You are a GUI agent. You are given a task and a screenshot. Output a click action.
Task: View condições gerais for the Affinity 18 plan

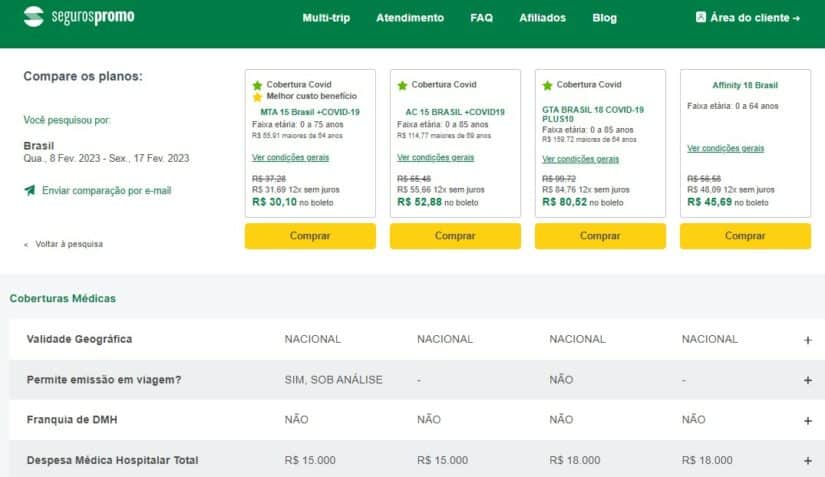tap(726, 148)
